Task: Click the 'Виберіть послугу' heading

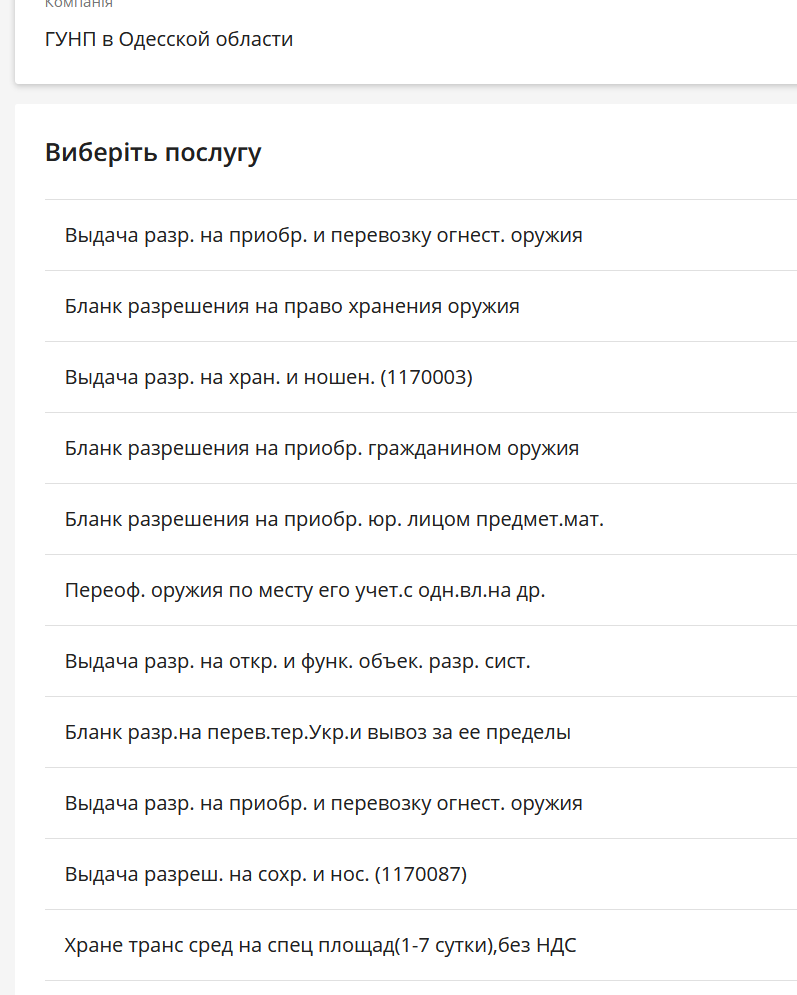Action: click(153, 153)
